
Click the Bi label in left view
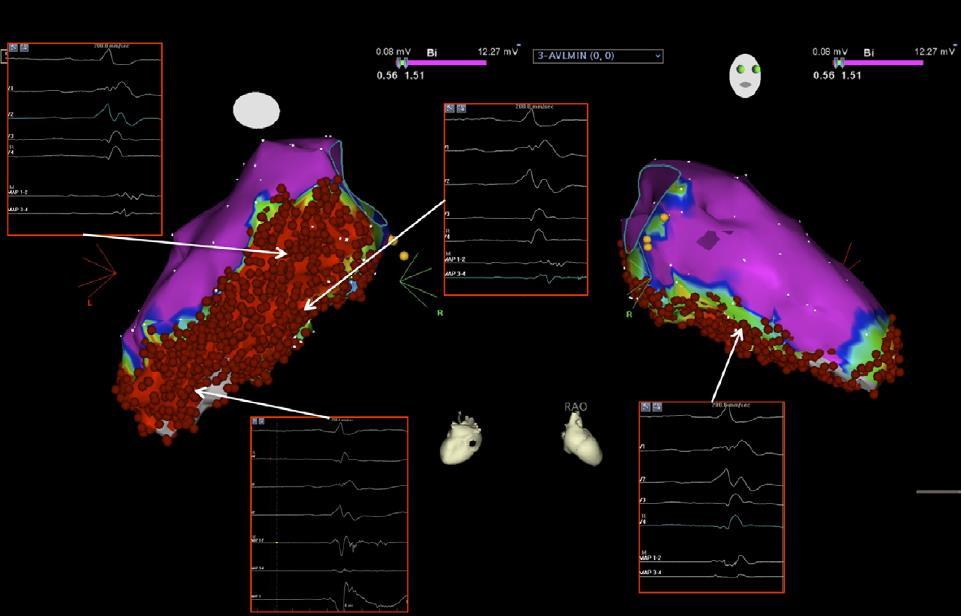[x=432, y=53]
